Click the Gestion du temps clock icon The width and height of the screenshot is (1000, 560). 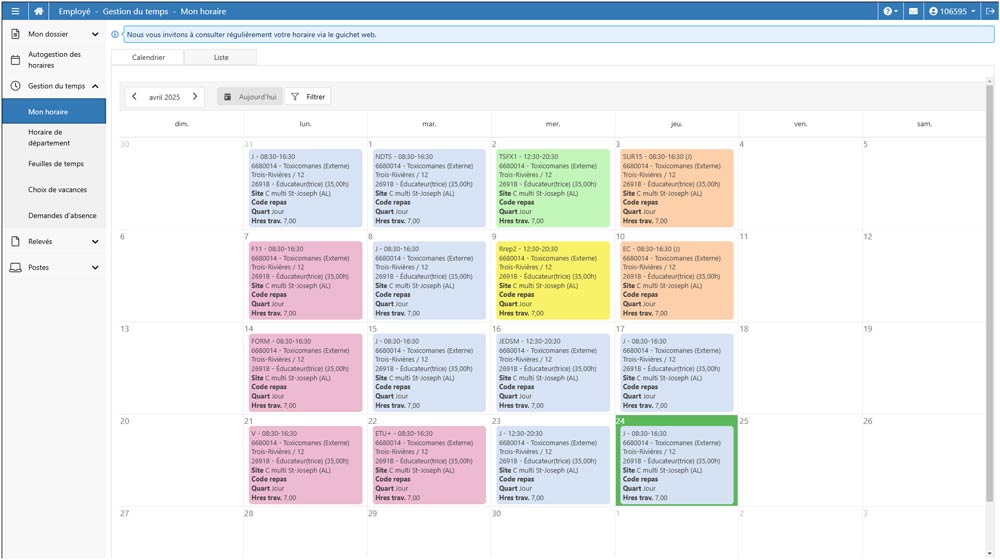coord(15,85)
